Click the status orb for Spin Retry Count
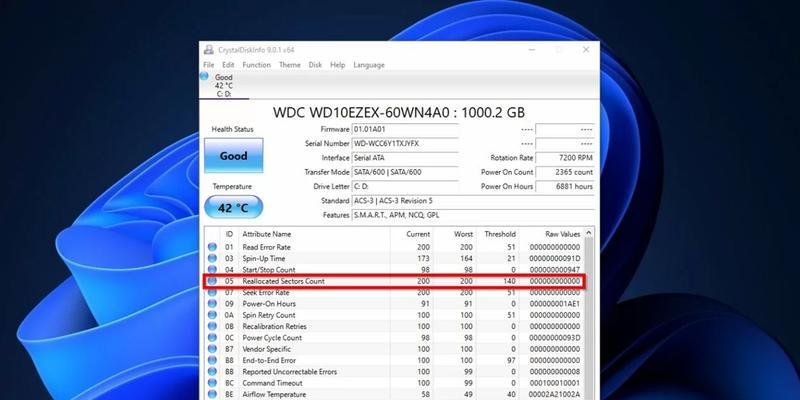The height and width of the screenshot is (400, 800). pyautogui.click(x=212, y=315)
